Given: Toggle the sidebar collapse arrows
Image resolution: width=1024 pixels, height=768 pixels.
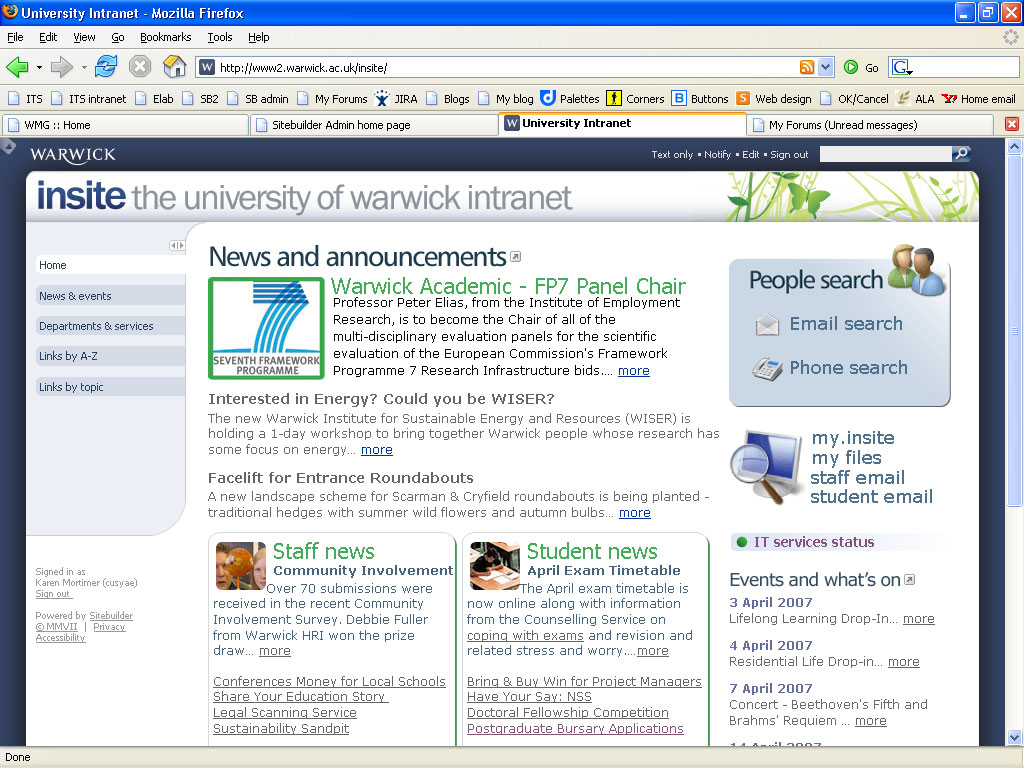Looking at the screenshot, I should (176, 245).
